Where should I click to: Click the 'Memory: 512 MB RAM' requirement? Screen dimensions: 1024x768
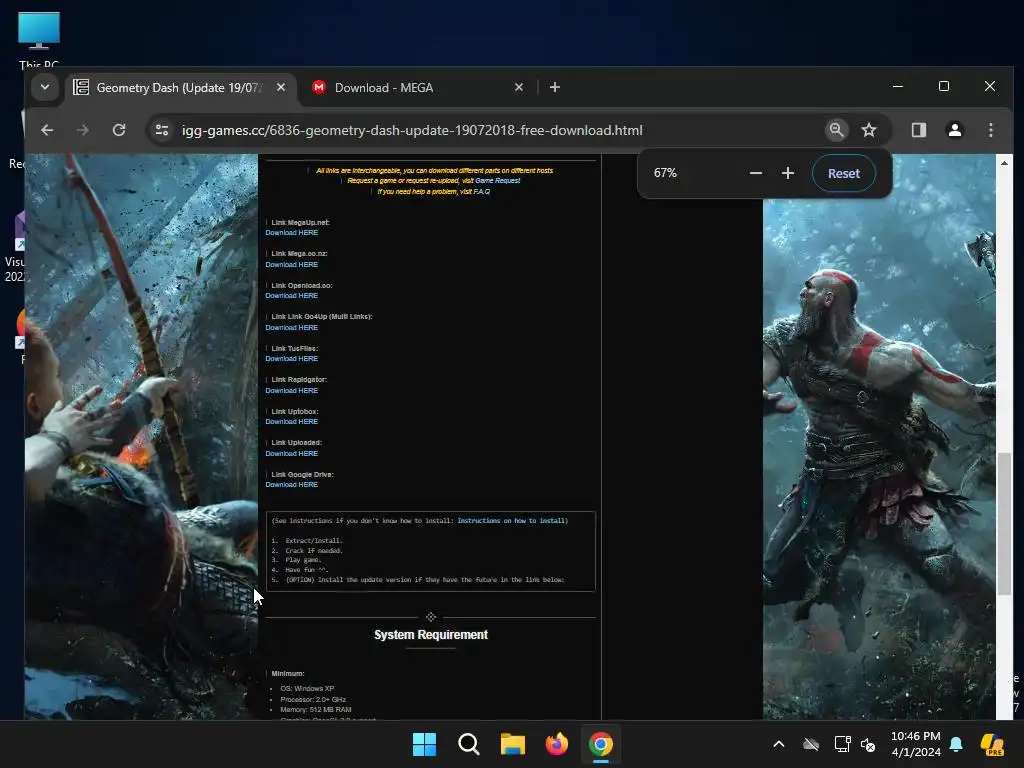315,710
